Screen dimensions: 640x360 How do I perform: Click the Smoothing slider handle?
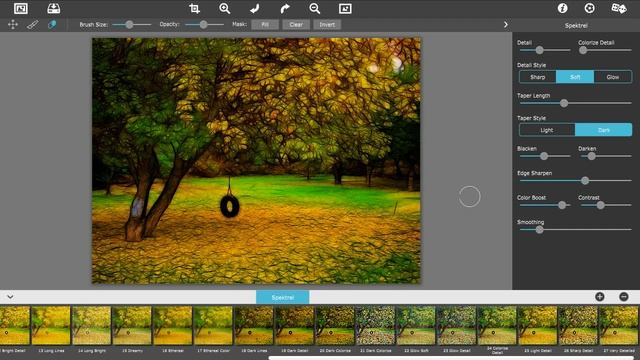pyautogui.click(x=540, y=229)
